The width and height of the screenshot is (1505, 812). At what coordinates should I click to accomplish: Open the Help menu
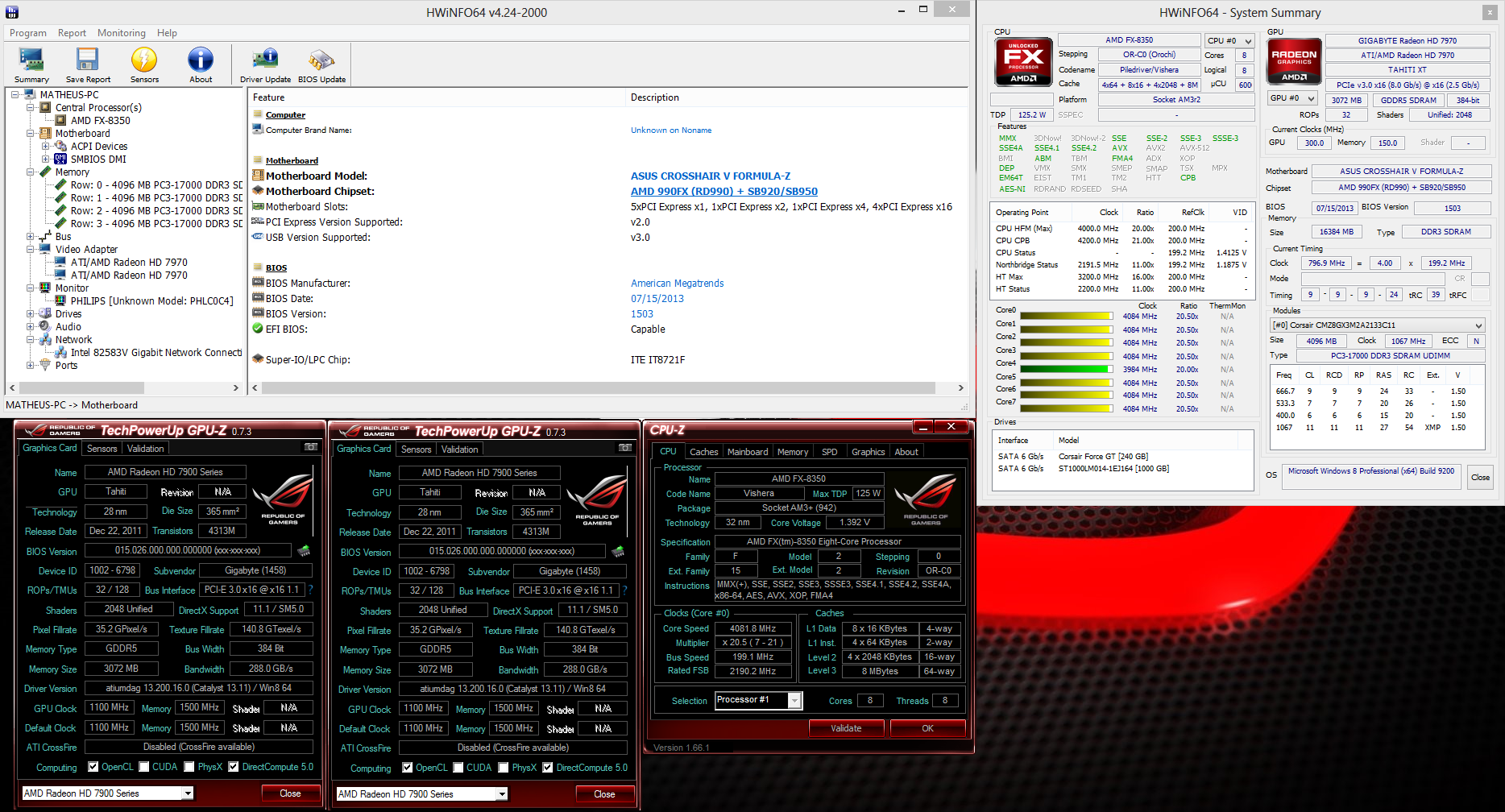pos(167,33)
